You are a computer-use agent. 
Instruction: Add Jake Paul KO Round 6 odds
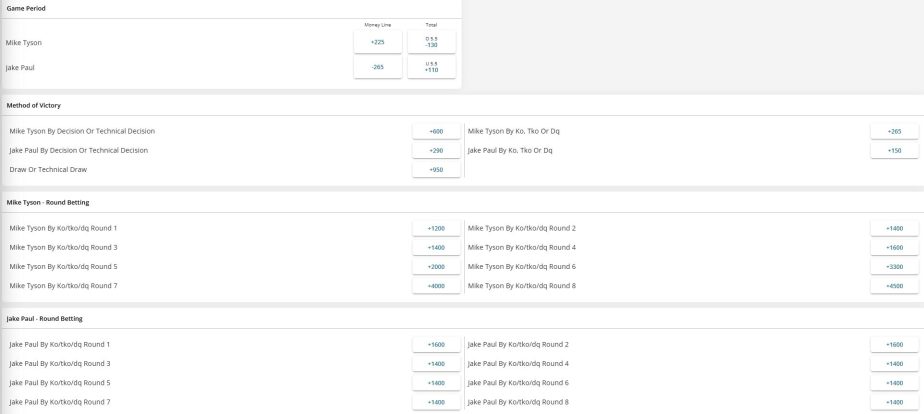894,383
